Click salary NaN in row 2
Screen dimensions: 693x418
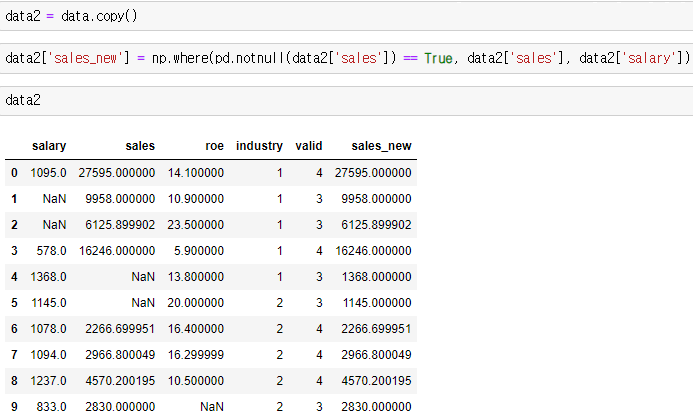click(x=54, y=225)
